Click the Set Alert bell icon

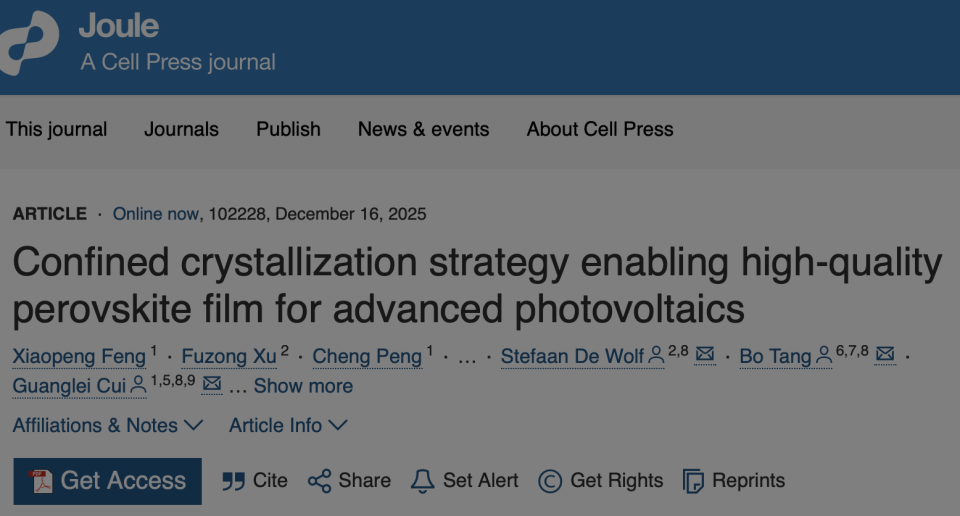(x=423, y=481)
